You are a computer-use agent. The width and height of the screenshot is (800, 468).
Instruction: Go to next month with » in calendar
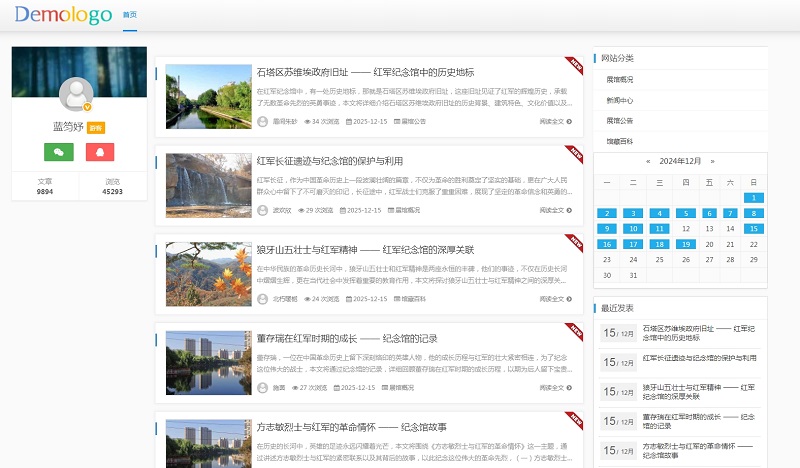[x=712, y=161]
